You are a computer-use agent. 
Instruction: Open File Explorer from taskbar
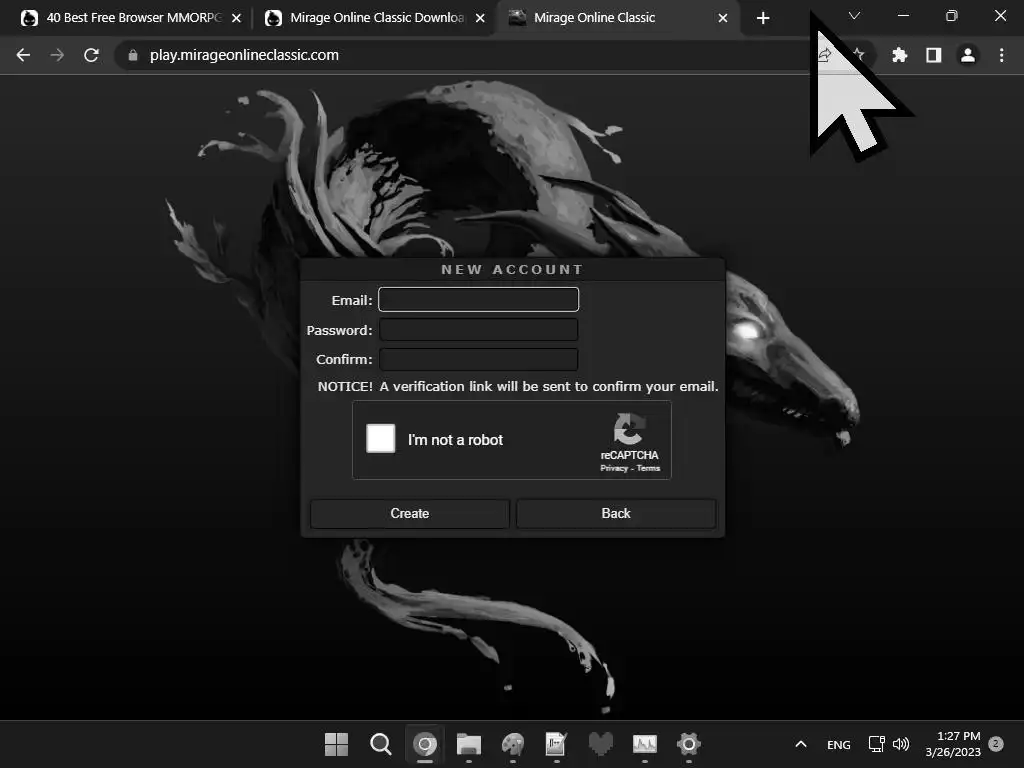(x=469, y=744)
